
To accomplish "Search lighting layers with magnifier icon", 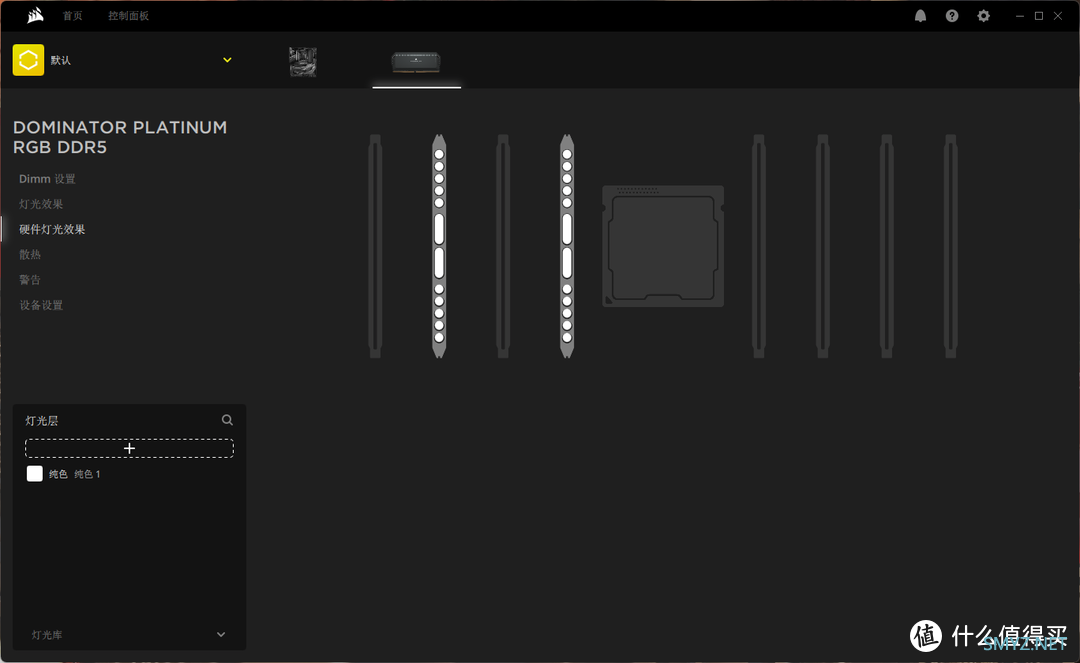I will click(x=227, y=420).
